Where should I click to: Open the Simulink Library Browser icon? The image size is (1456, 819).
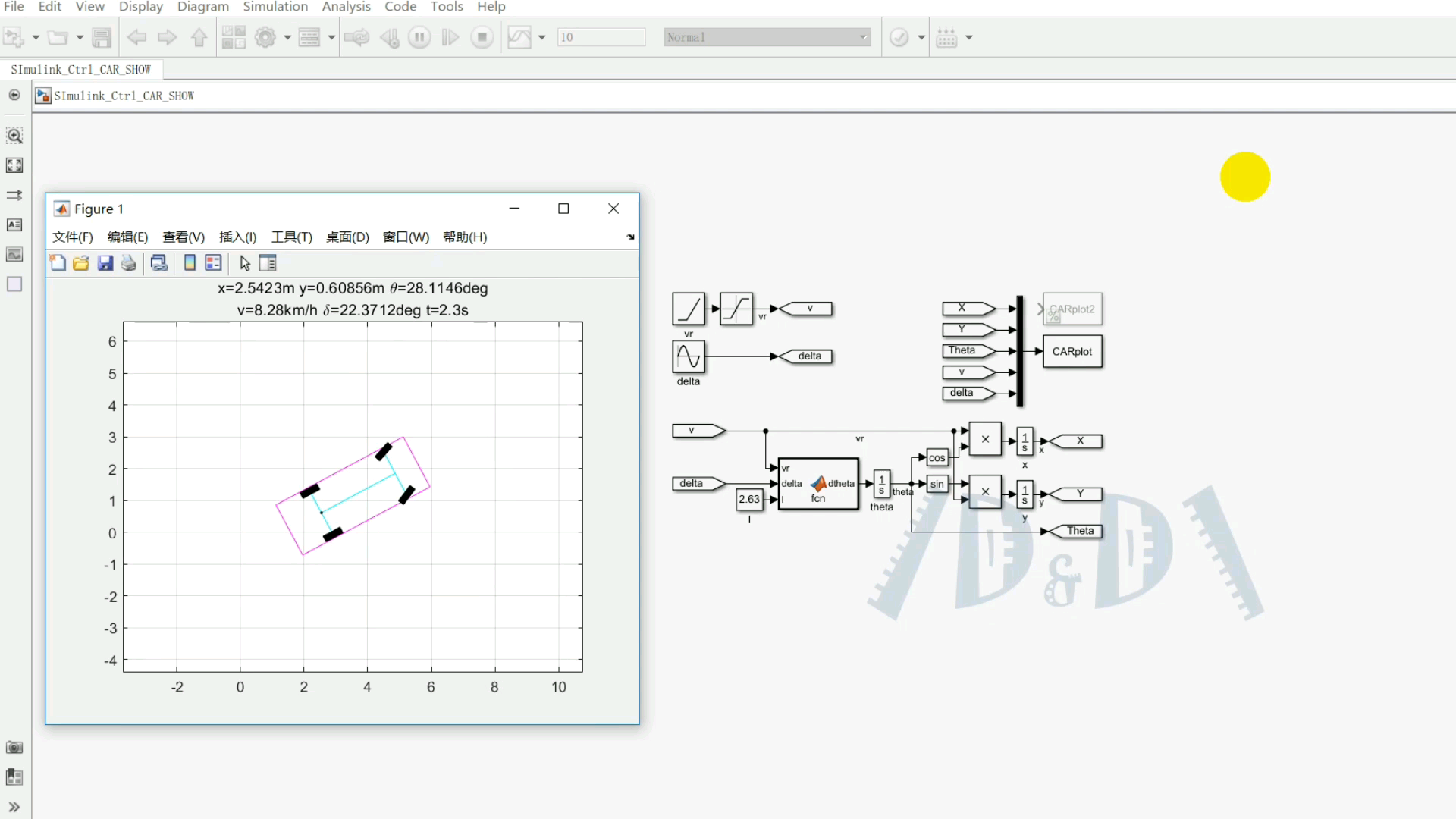pyautogui.click(x=234, y=36)
